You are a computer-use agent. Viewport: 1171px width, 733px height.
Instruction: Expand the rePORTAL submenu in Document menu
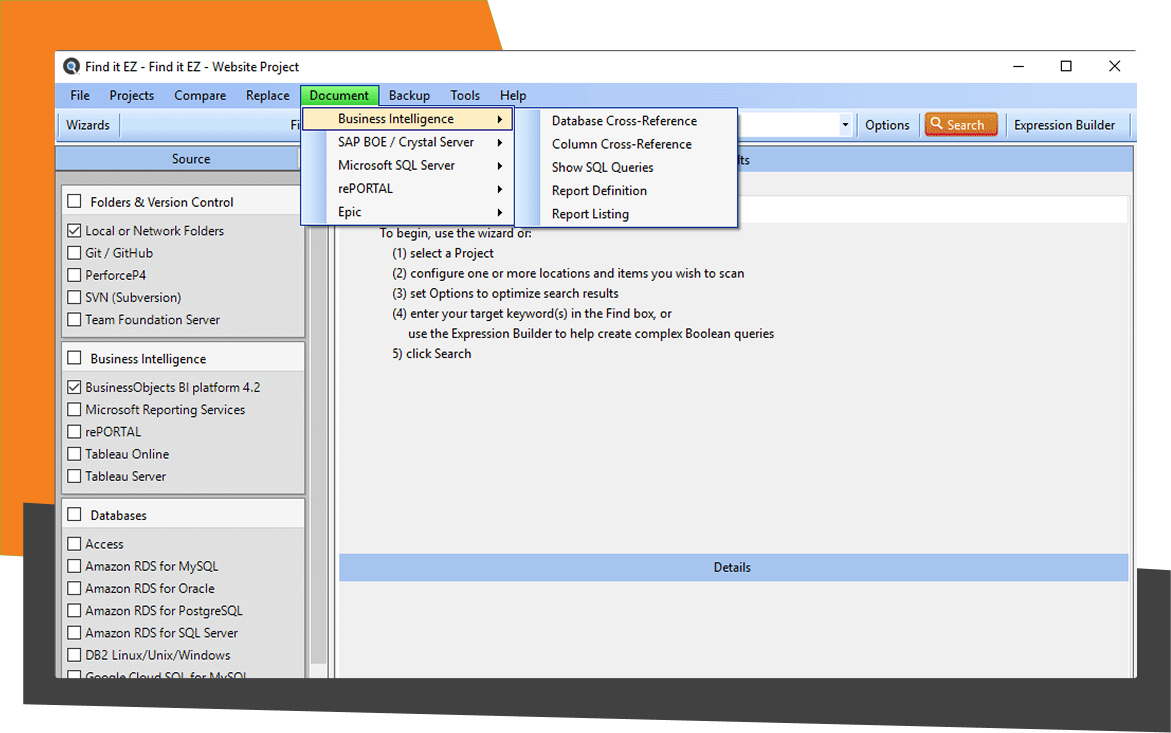[407, 188]
